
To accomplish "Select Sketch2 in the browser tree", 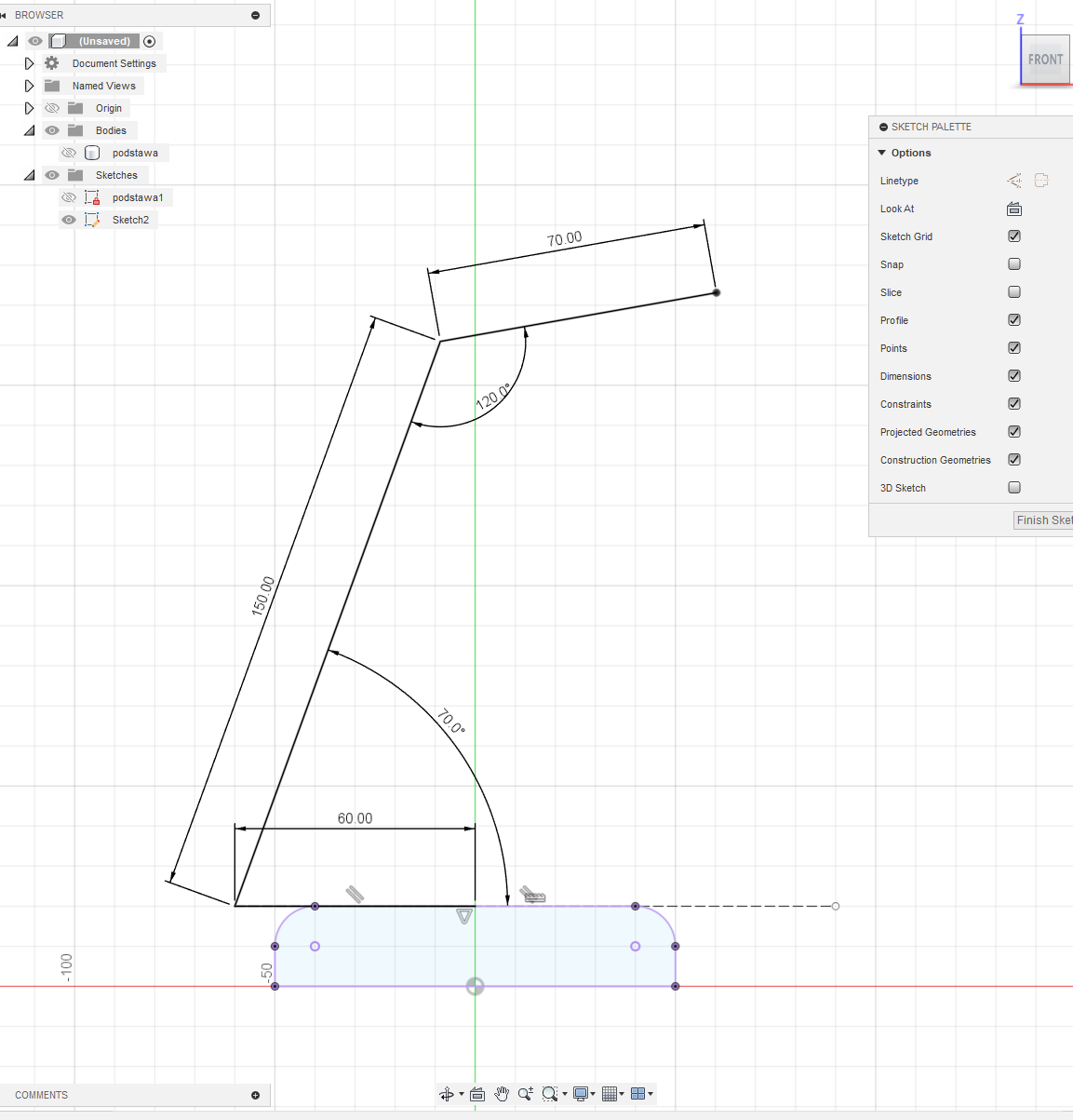I will 130,220.
